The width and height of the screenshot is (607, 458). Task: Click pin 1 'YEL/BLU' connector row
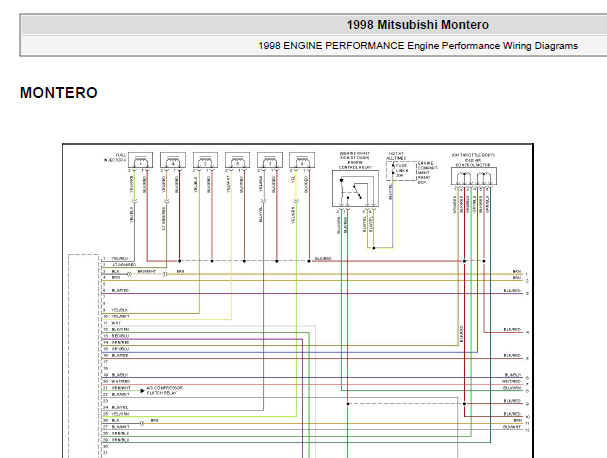click(116, 258)
